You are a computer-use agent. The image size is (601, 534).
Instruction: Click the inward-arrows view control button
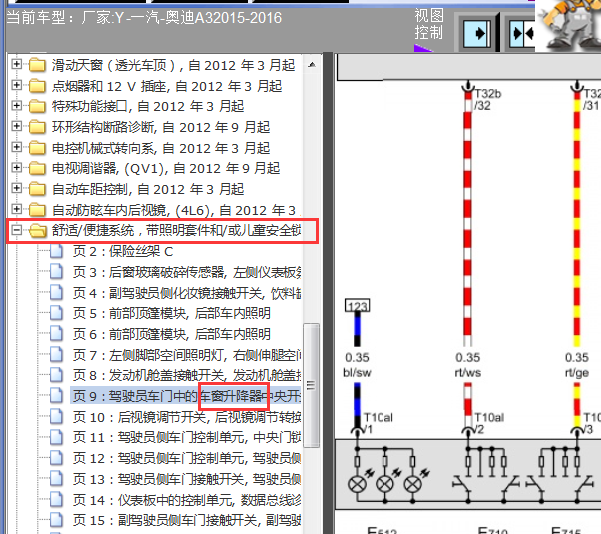click(x=522, y=33)
